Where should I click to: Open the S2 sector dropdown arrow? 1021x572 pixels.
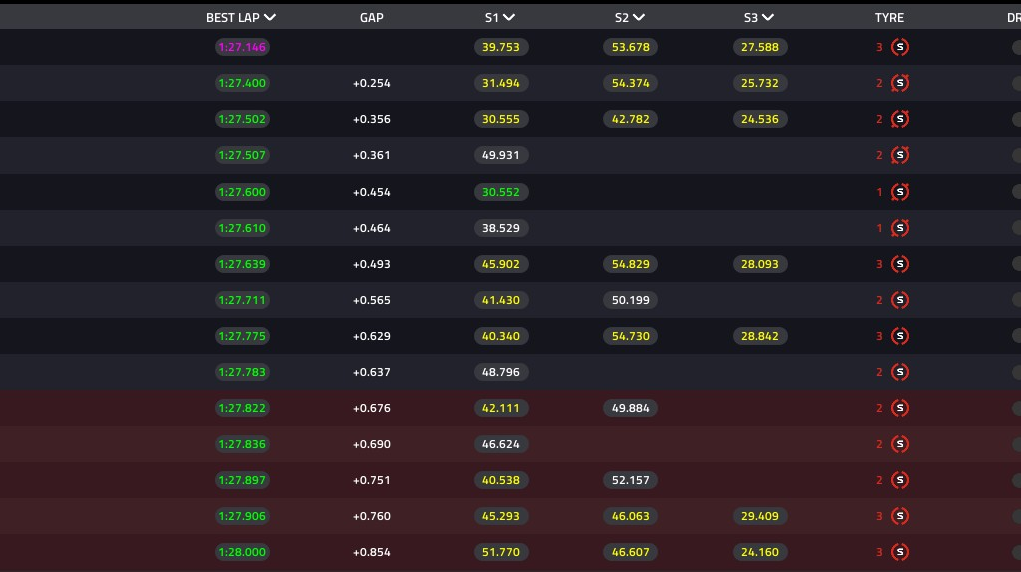click(x=639, y=18)
